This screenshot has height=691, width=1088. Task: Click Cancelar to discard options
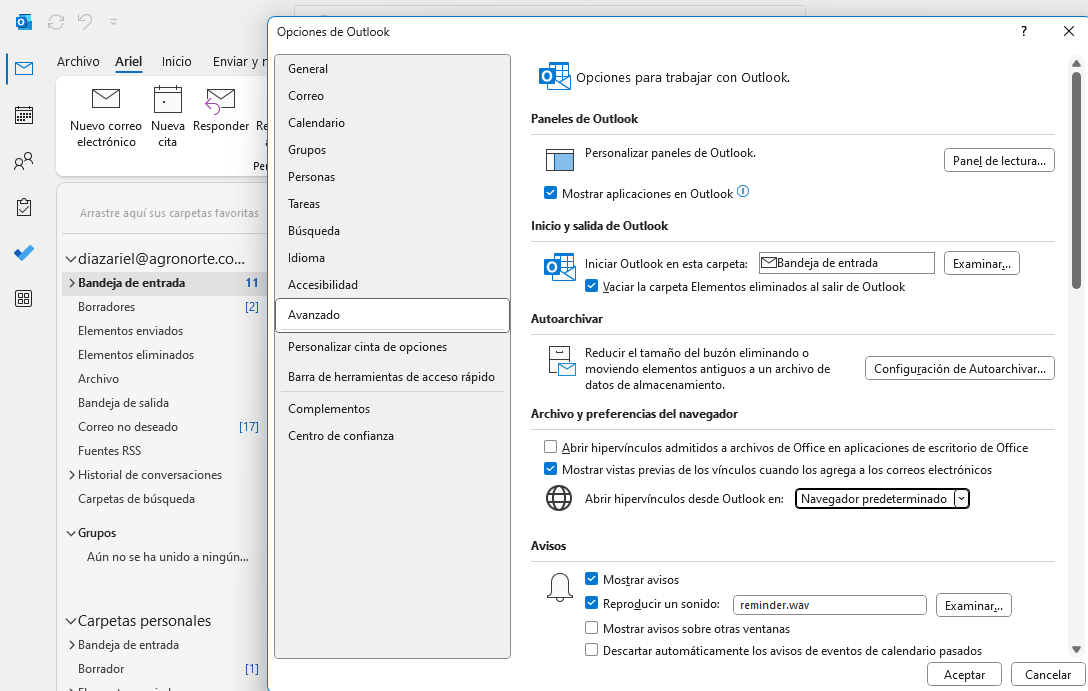(x=1048, y=674)
